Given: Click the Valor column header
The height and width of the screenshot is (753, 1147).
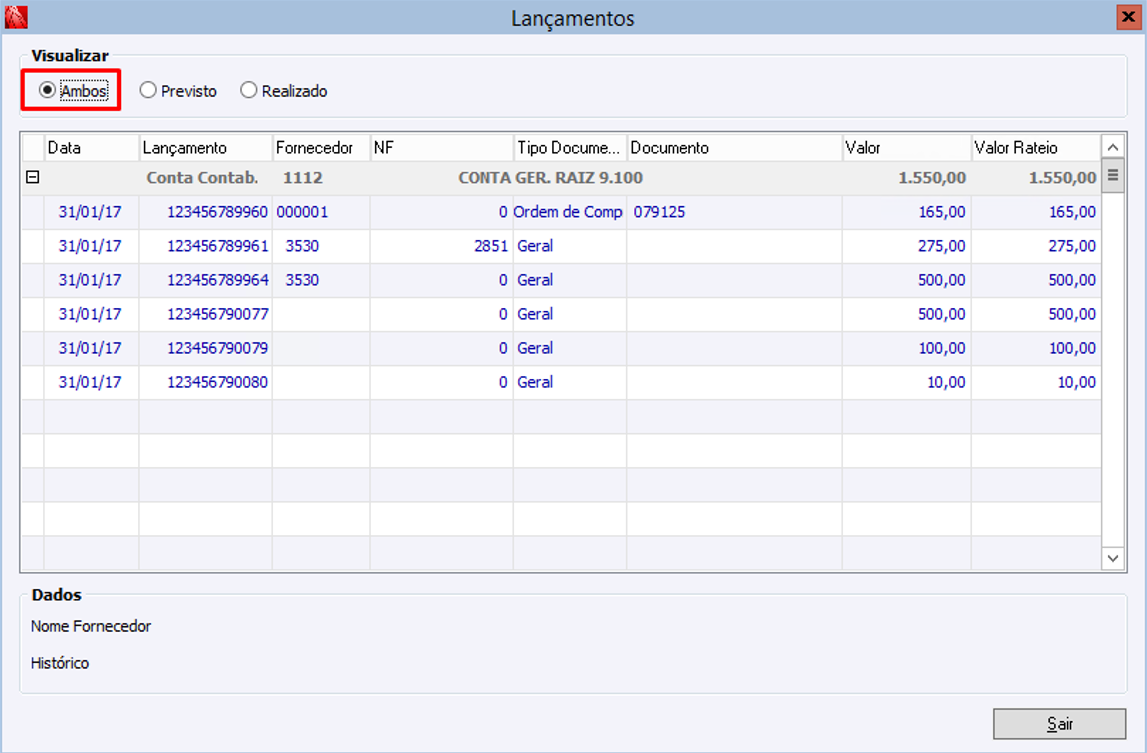Looking at the screenshot, I should point(906,148).
